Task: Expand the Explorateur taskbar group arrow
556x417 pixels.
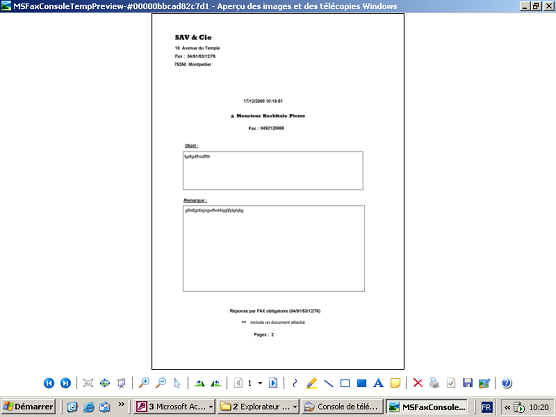Action: click(294, 407)
